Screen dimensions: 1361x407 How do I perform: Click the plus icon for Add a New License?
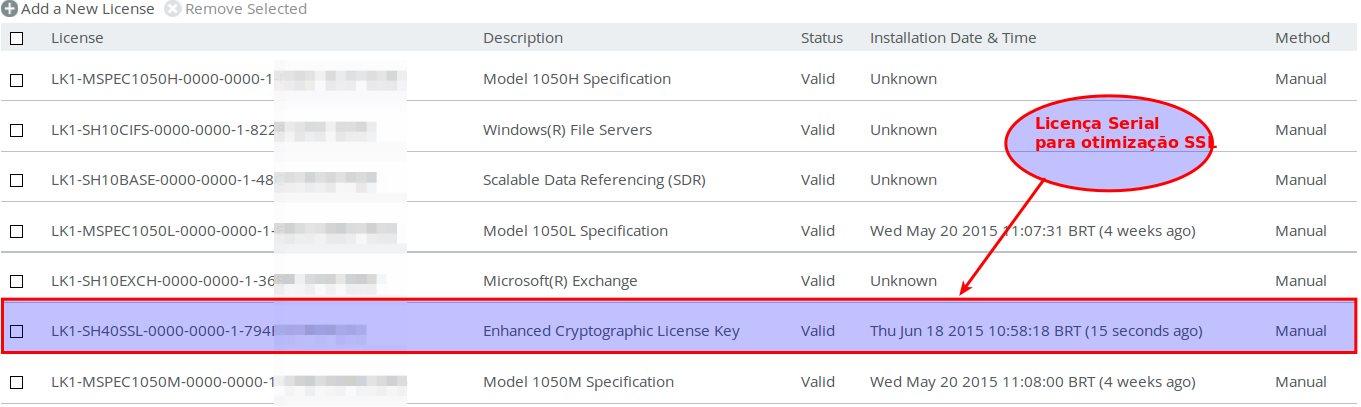click(9, 9)
